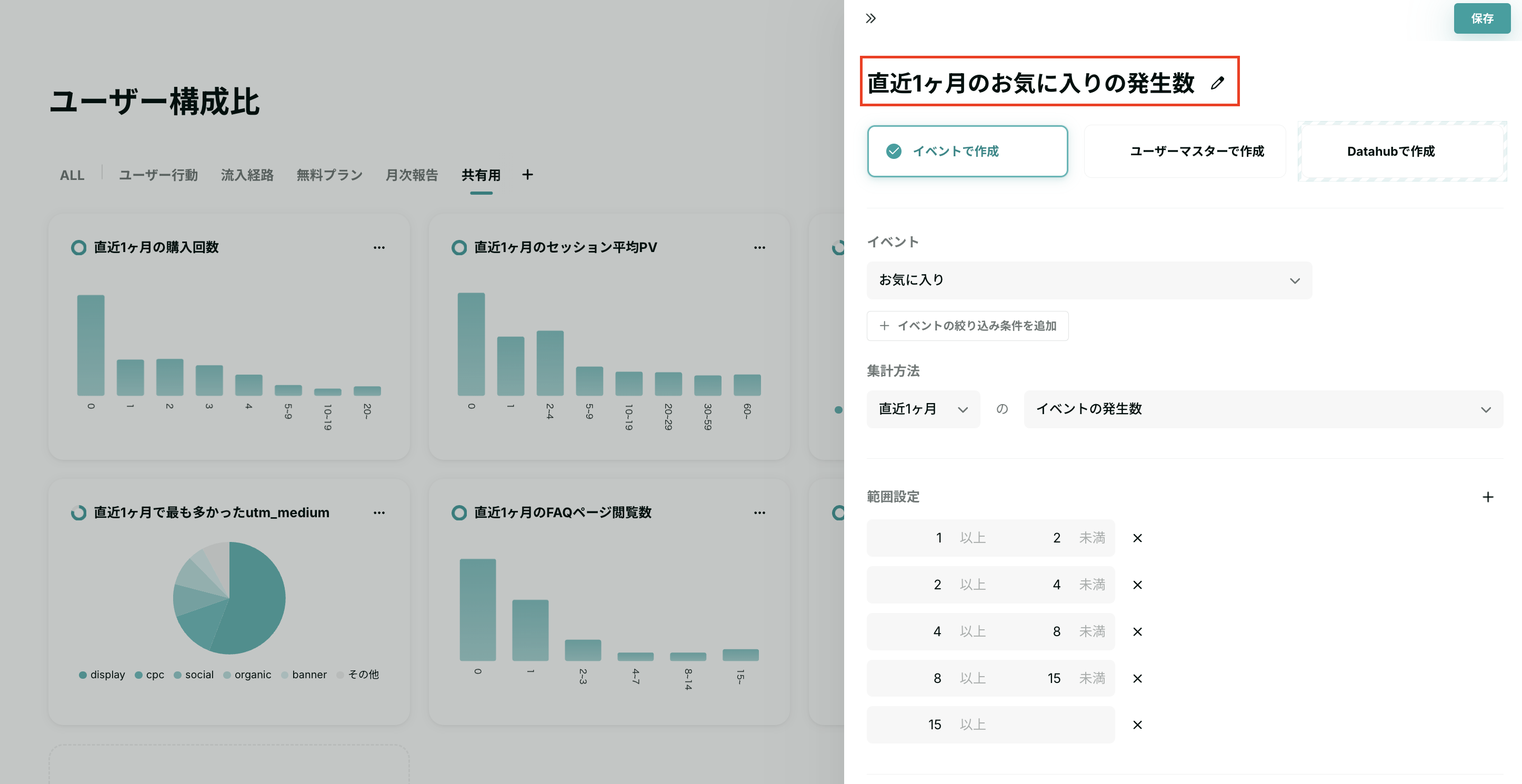The width and height of the screenshot is (1522, 784).
Task: Edit upper bound 8 in third range
Action: 1056,631
